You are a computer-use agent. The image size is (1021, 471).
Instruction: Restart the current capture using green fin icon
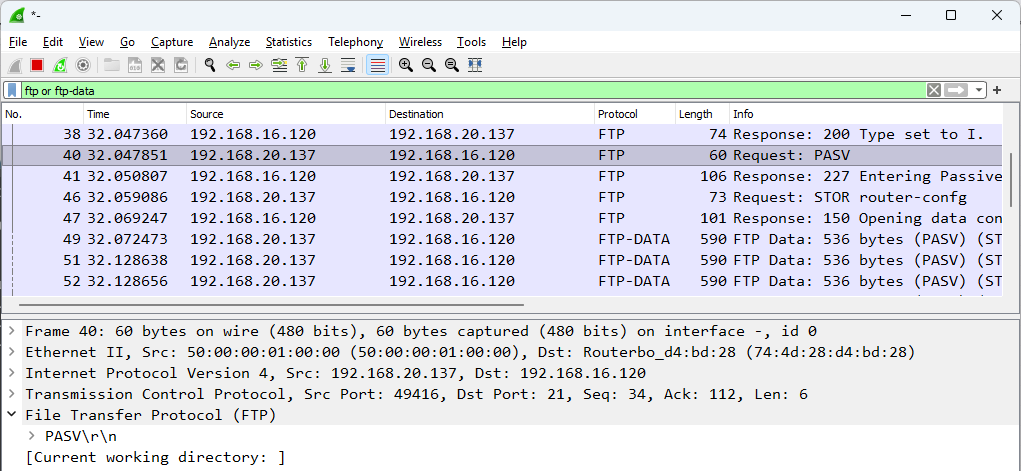(60, 65)
